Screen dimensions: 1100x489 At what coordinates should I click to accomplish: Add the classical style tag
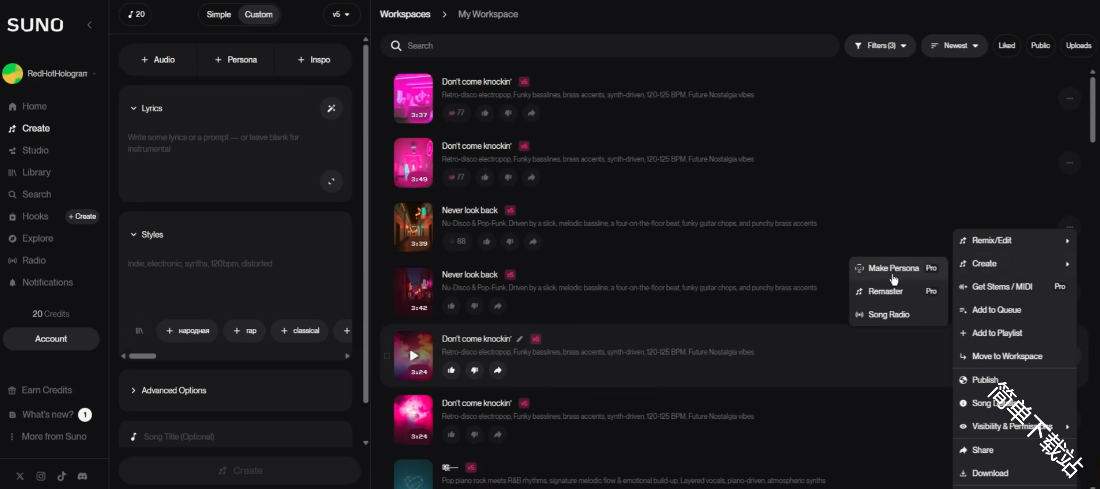pyautogui.click(x=299, y=331)
